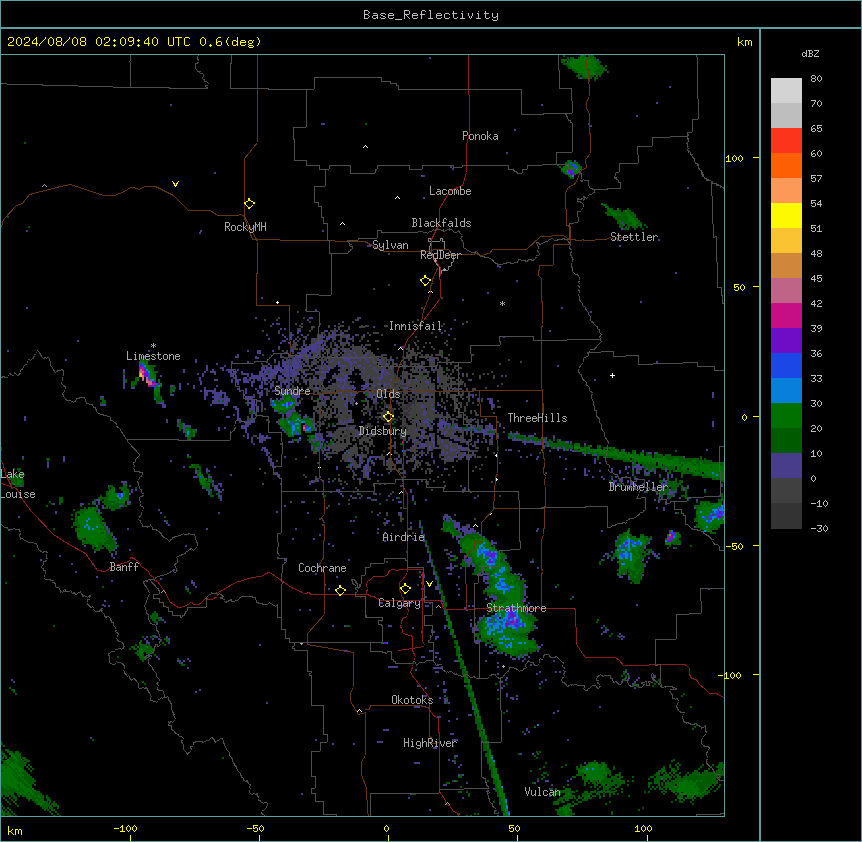Image resolution: width=862 pixels, height=842 pixels.
Task: Click the Airdrie city label
Action: (x=404, y=537)
